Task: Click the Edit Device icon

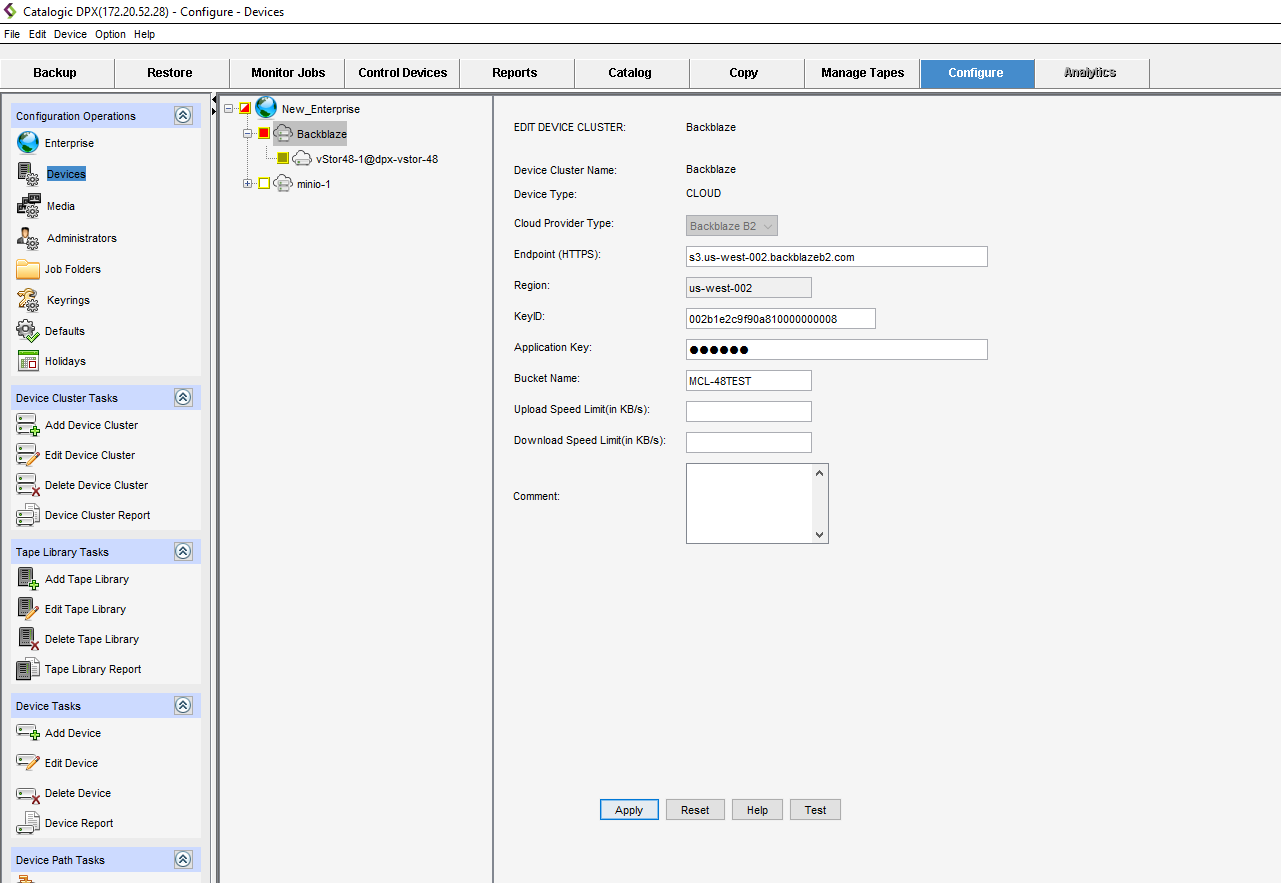Action: point(28,763)
